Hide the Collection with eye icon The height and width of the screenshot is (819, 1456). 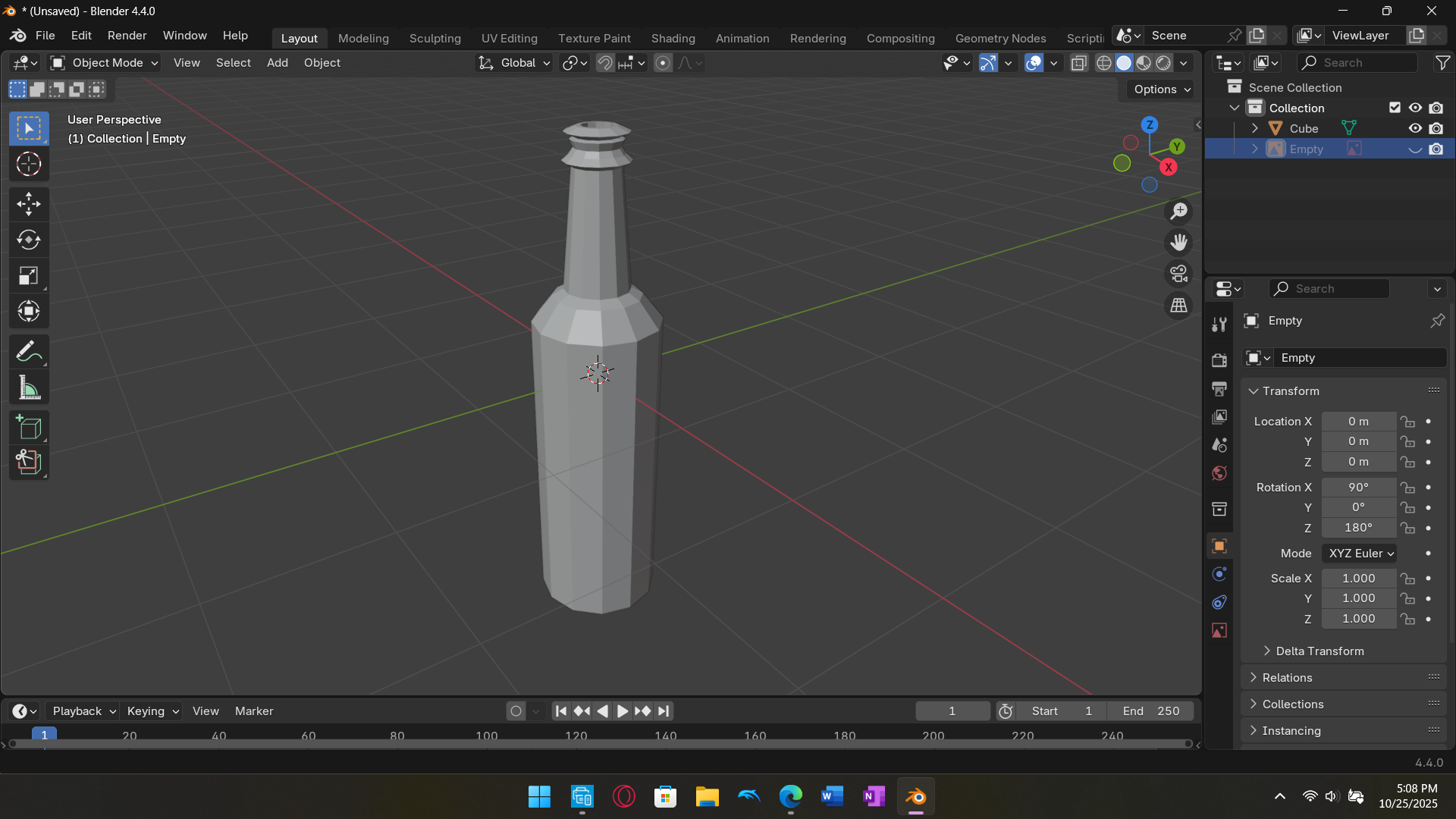(x=1415, y=108)
